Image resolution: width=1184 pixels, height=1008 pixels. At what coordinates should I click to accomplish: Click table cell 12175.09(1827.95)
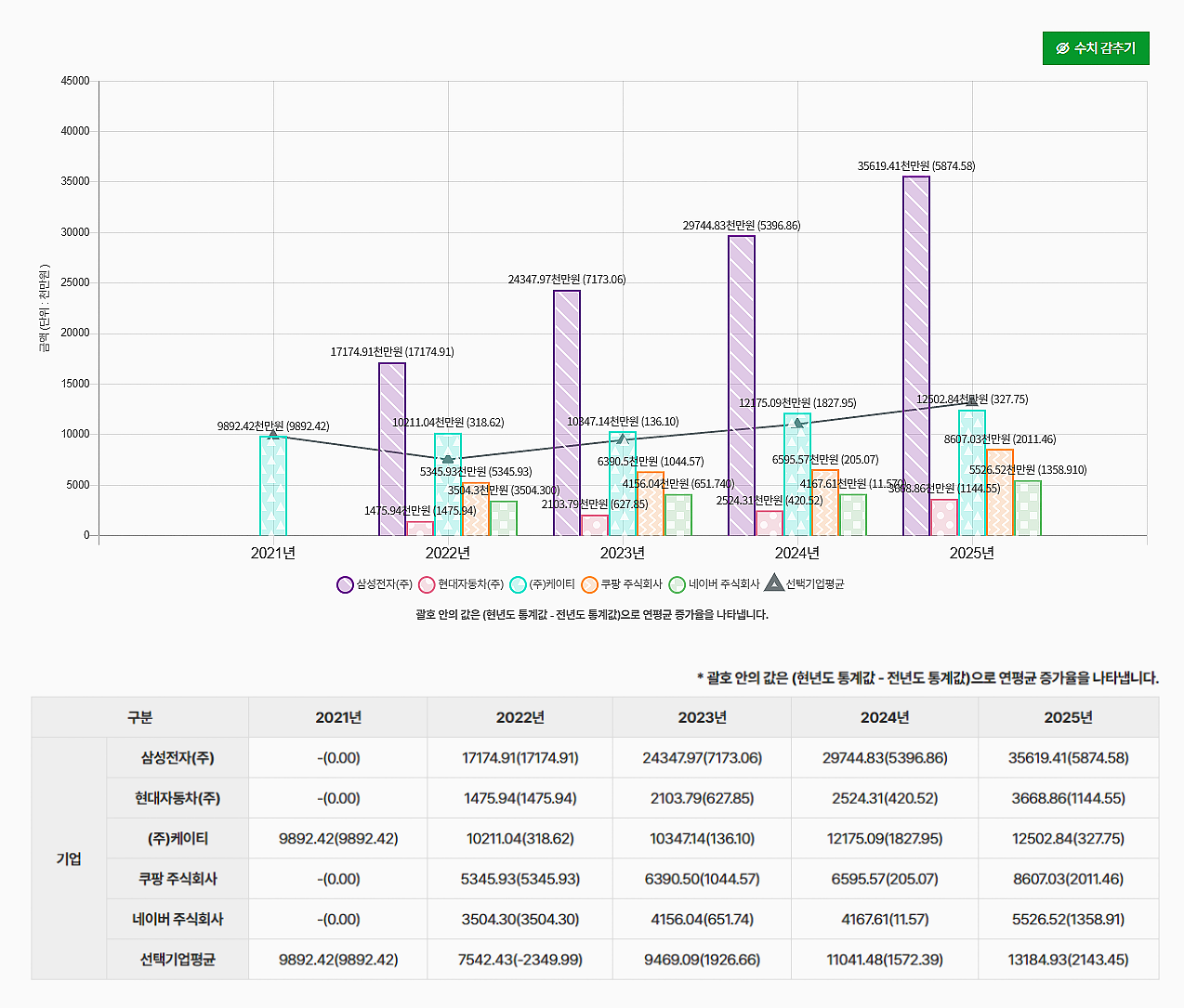click(x=885, y=838)
